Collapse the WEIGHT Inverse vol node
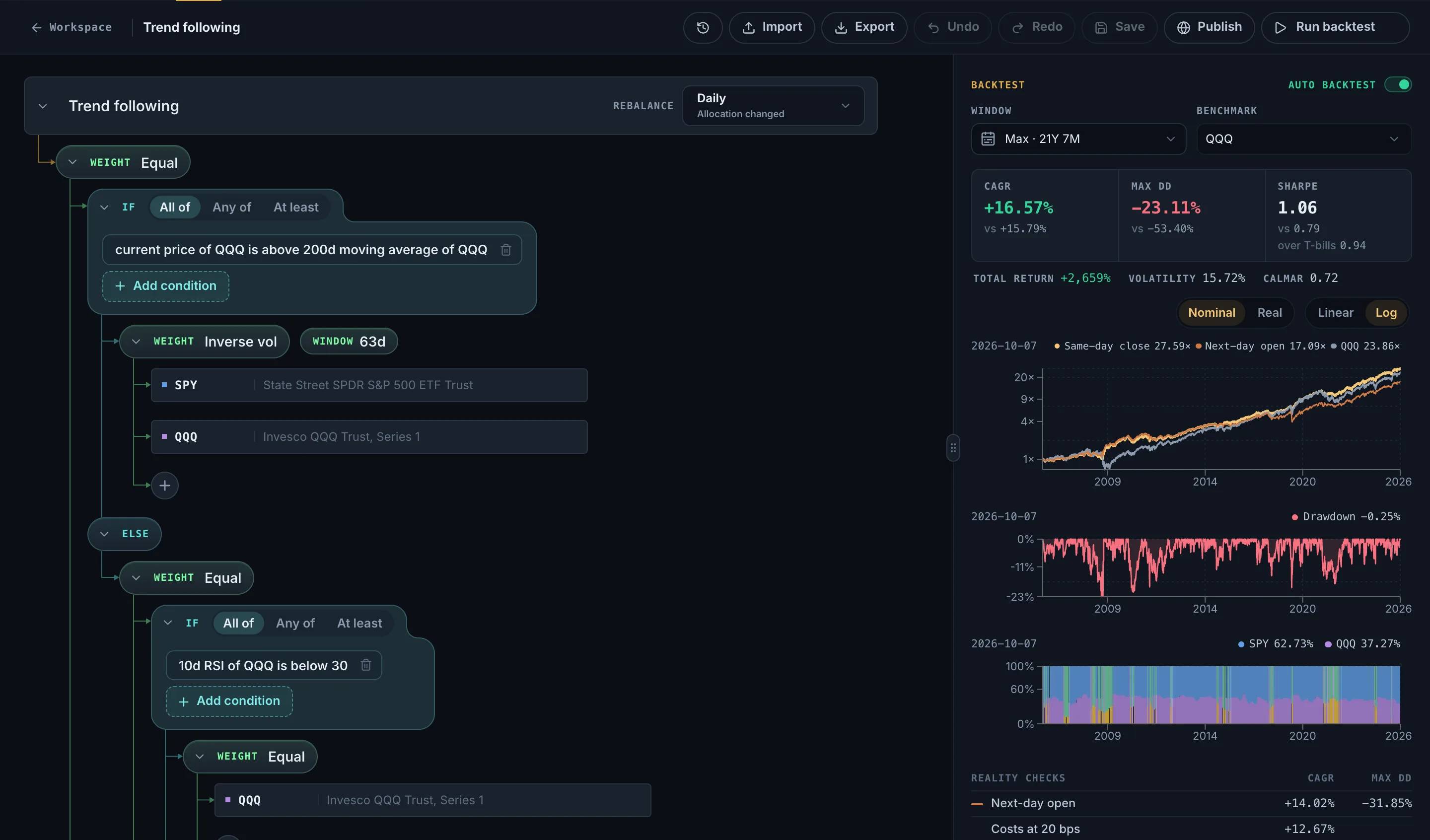 click(x=136, y=341)
